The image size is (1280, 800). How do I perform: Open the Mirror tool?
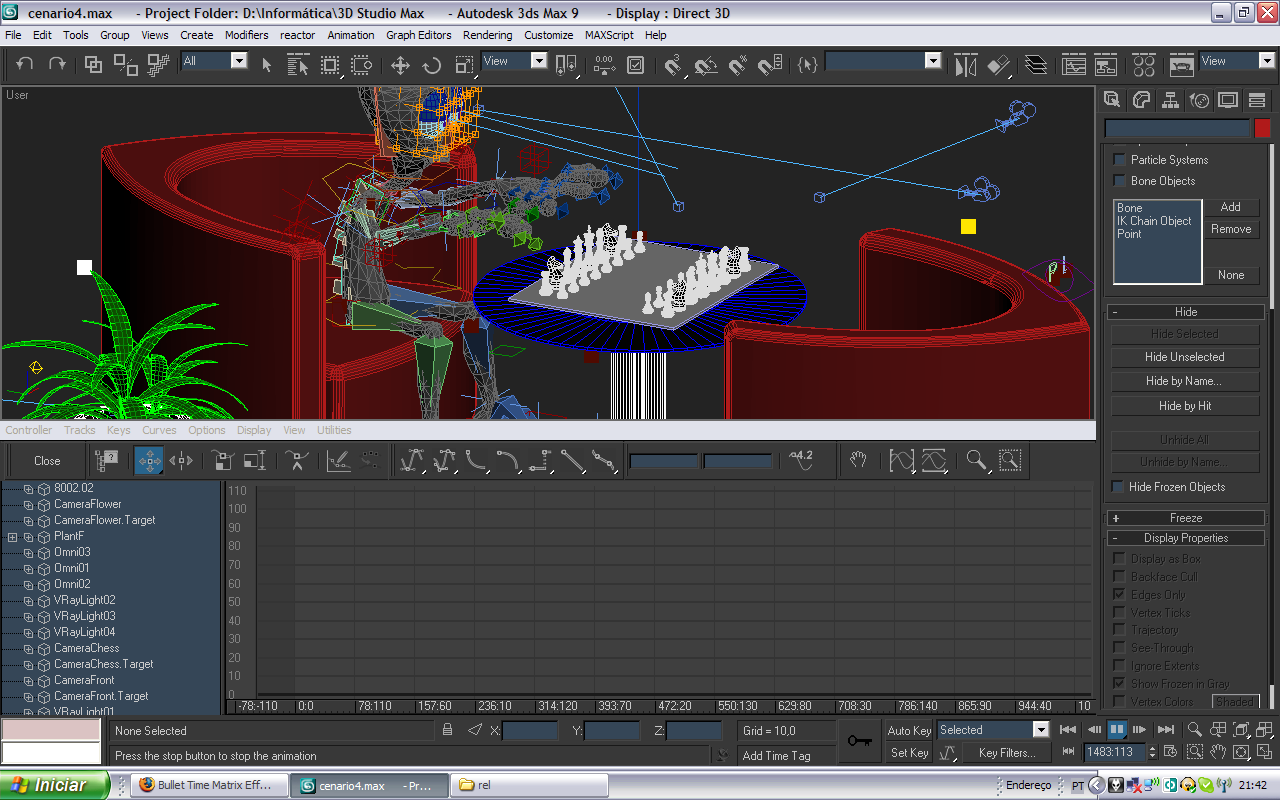(x=965, y=65)
